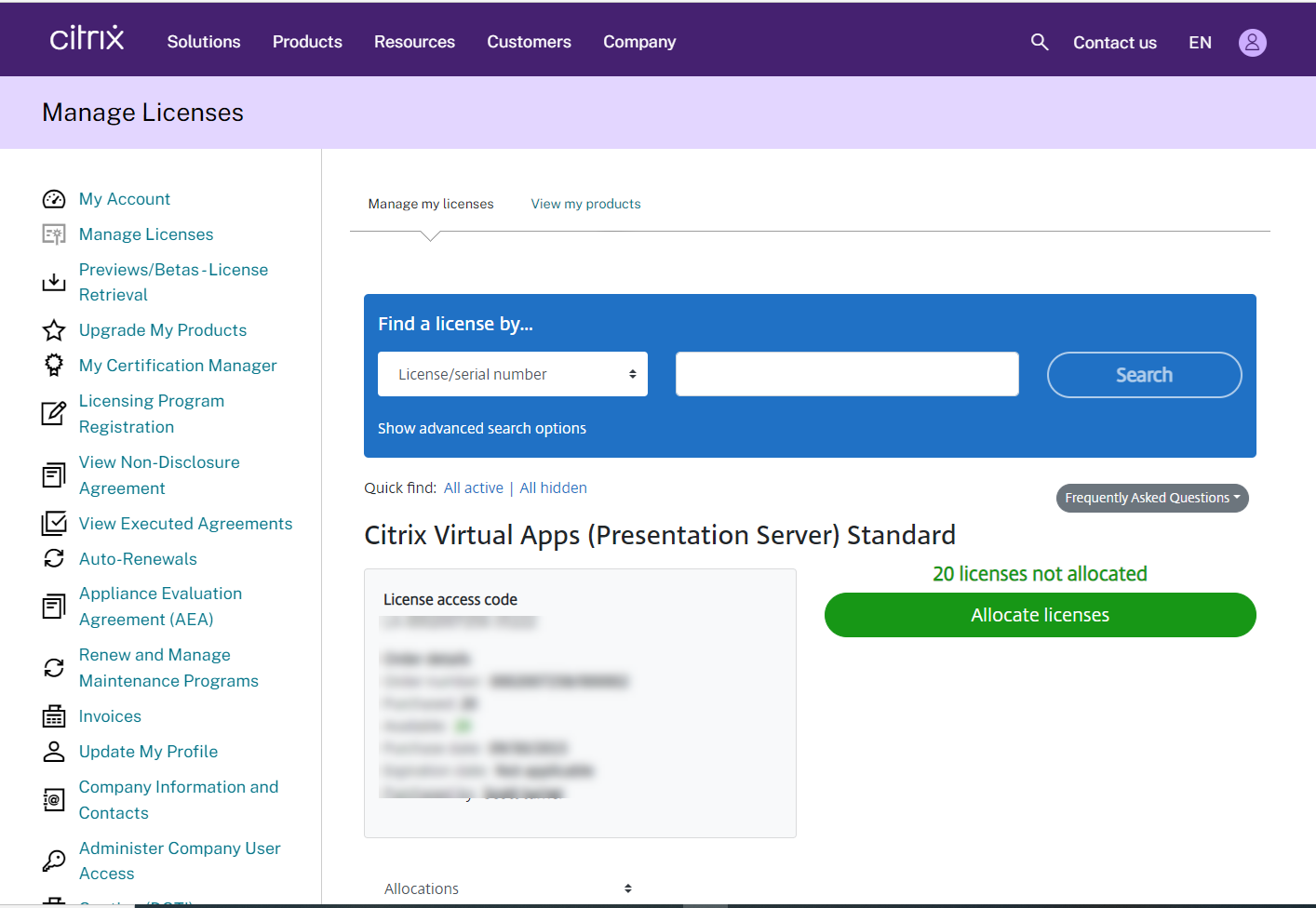
Task: Click the Previews/Betas download icon
Action: point(54,282)
